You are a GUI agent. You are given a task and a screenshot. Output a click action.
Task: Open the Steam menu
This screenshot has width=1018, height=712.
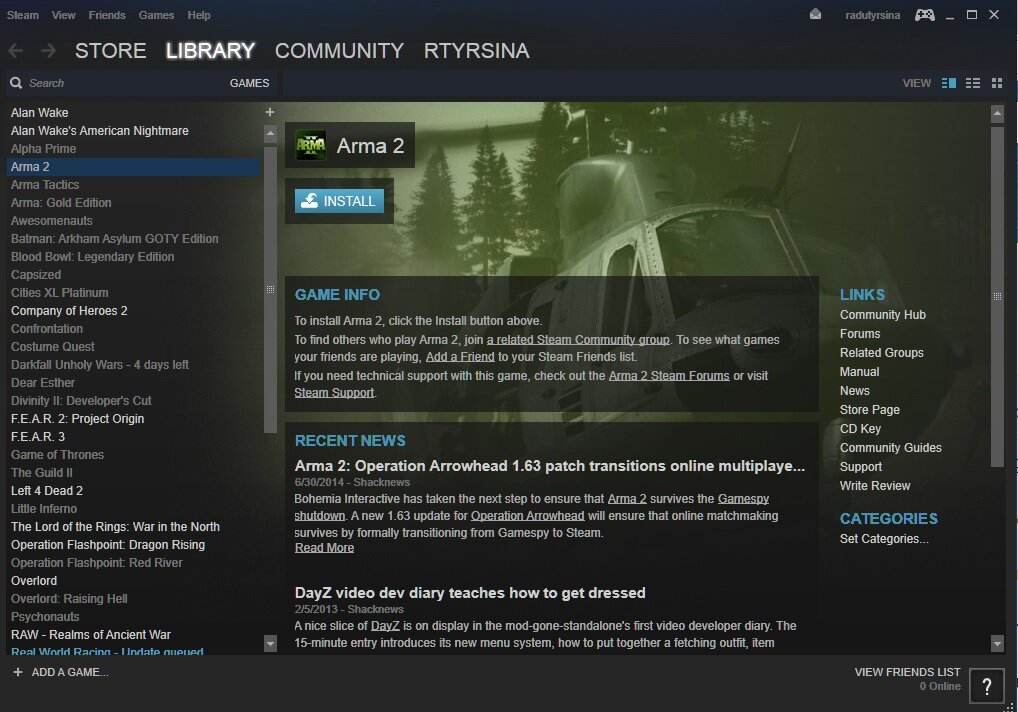coord(23,15)
